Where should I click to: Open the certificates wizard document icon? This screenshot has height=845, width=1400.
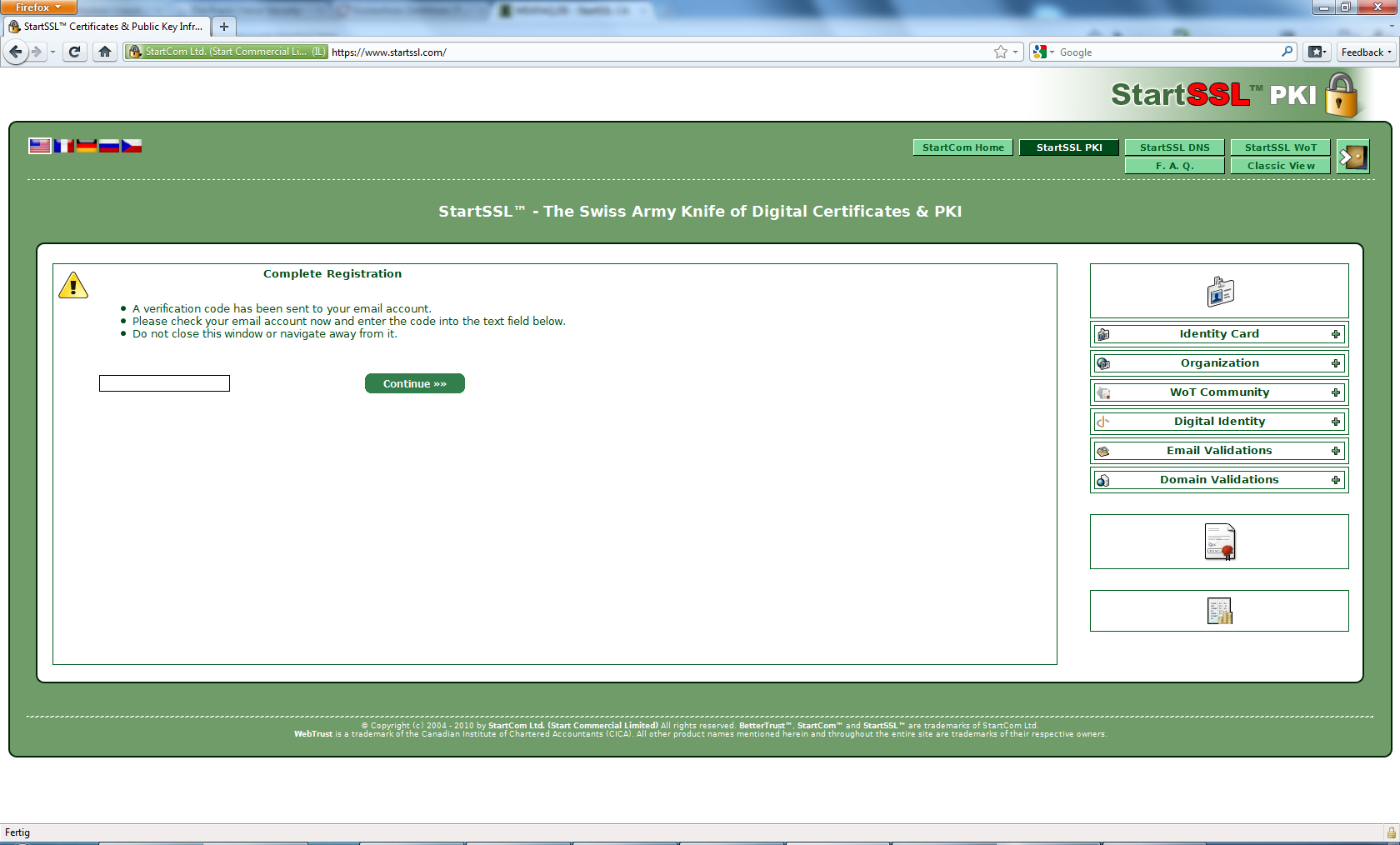1220,542
